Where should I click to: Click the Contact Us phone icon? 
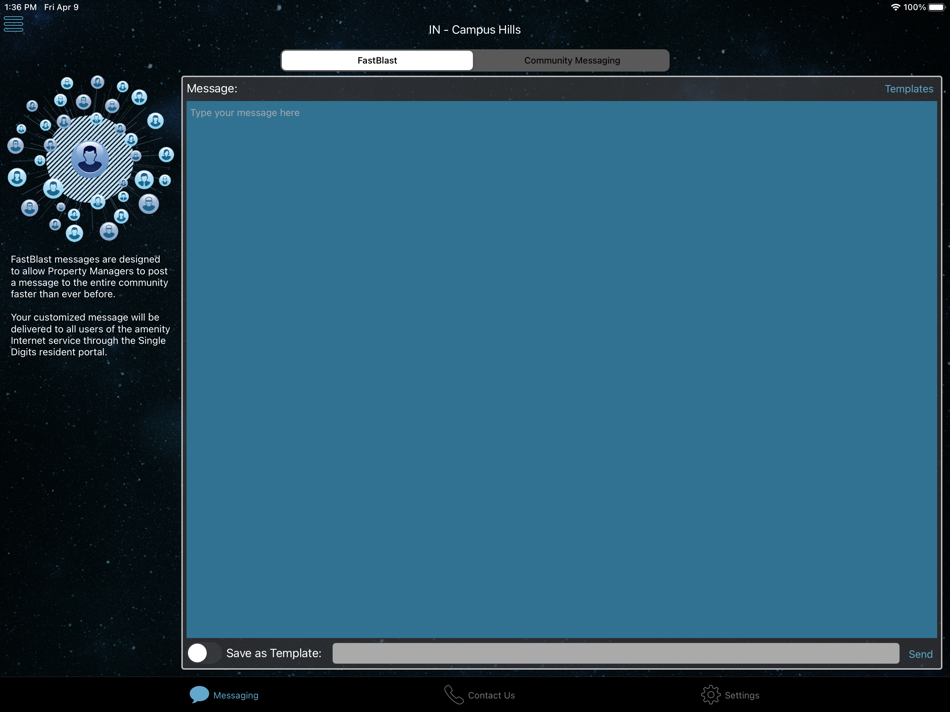point(453,694)
